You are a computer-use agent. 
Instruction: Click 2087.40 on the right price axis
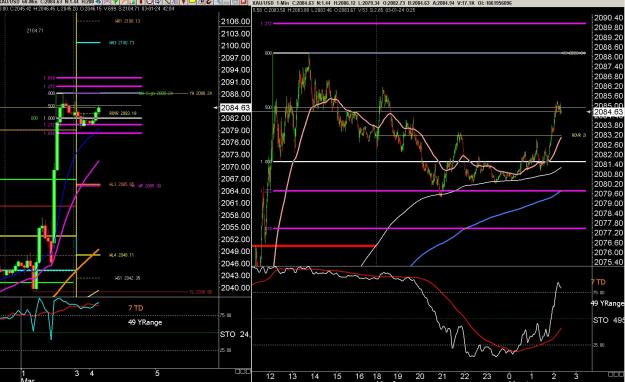[609, 67]
